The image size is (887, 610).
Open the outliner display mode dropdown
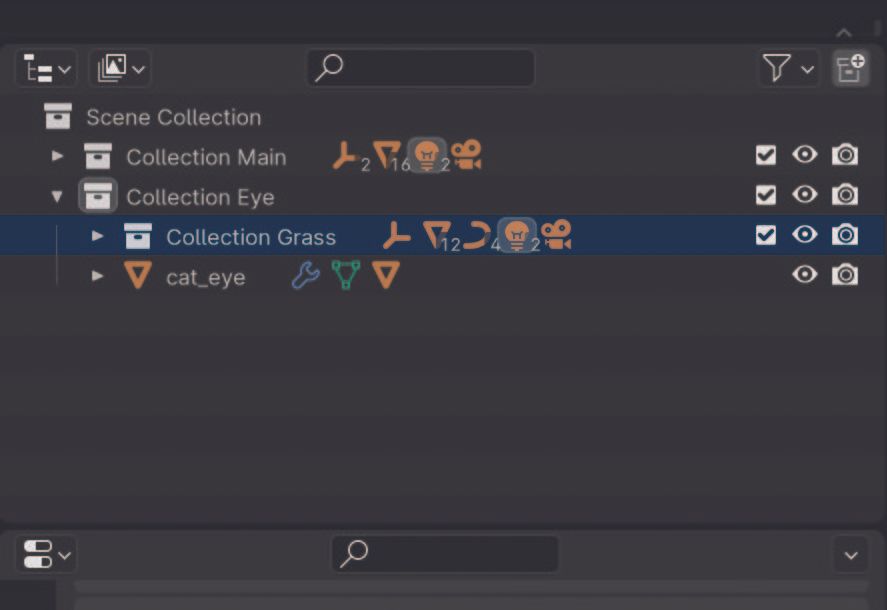[45, 68]
